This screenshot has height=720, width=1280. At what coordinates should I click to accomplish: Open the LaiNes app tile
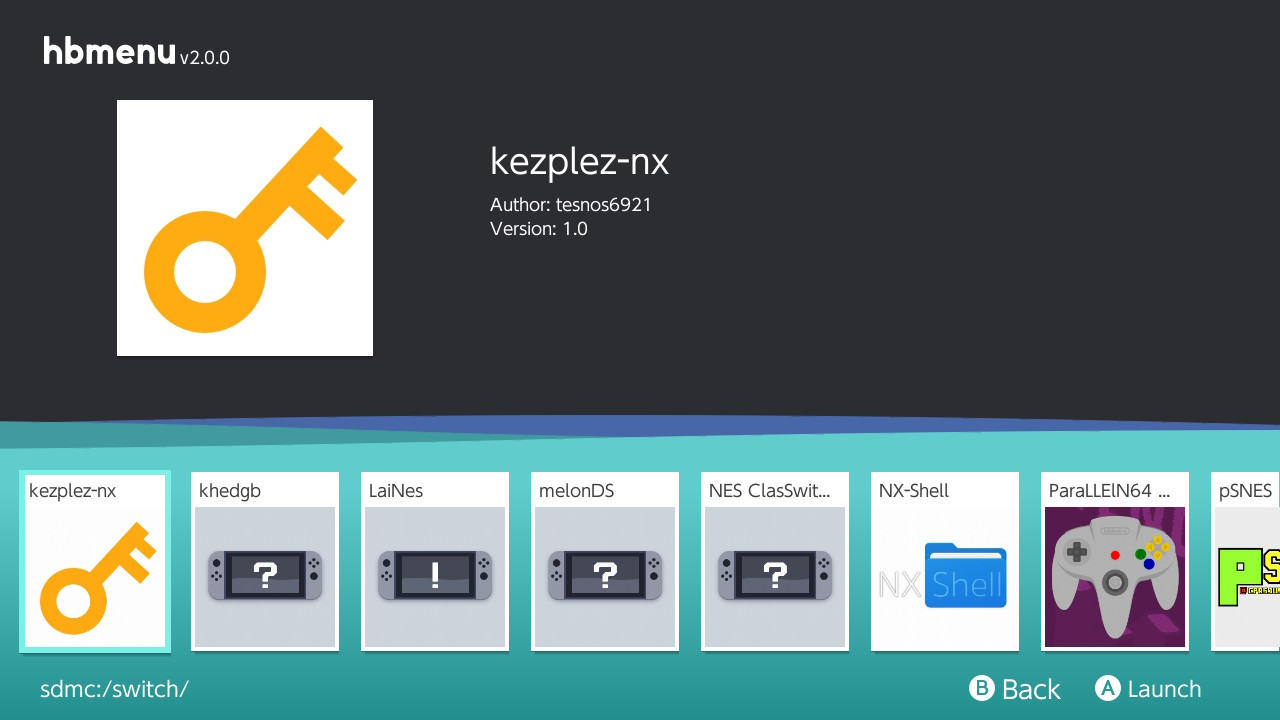pyautogui.click(x=435, y=561)
